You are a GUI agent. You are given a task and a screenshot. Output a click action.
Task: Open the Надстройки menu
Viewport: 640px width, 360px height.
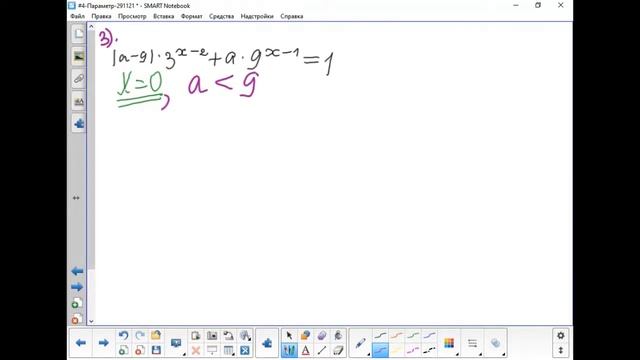257,16
